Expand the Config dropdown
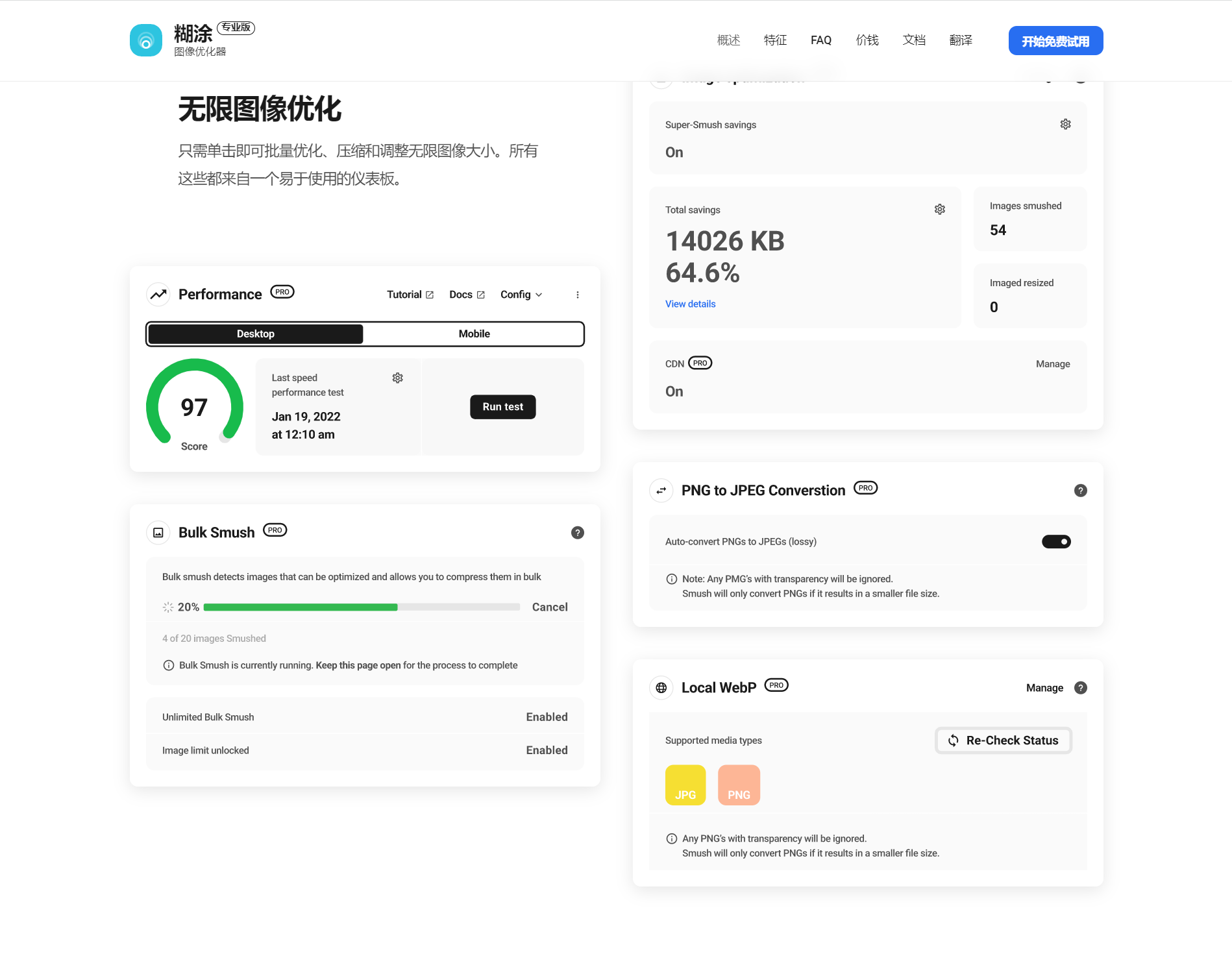The image size is (1232, 978). pyautogui.click(x=521, y=295)
